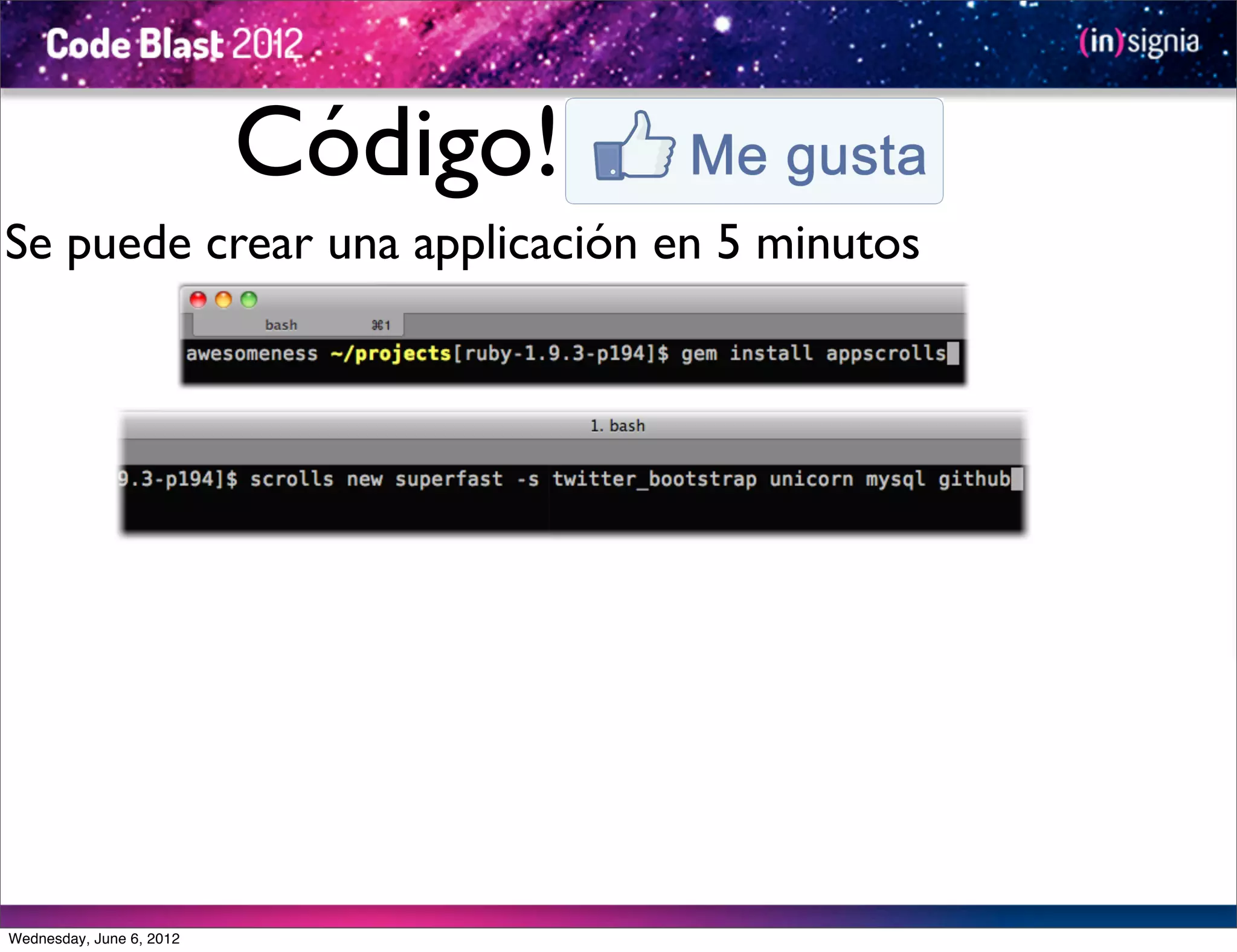The width and height of the screenshot is (1237, 952).
Task: Click 'scrolls new superfast' command text
Action: (376, 479)
